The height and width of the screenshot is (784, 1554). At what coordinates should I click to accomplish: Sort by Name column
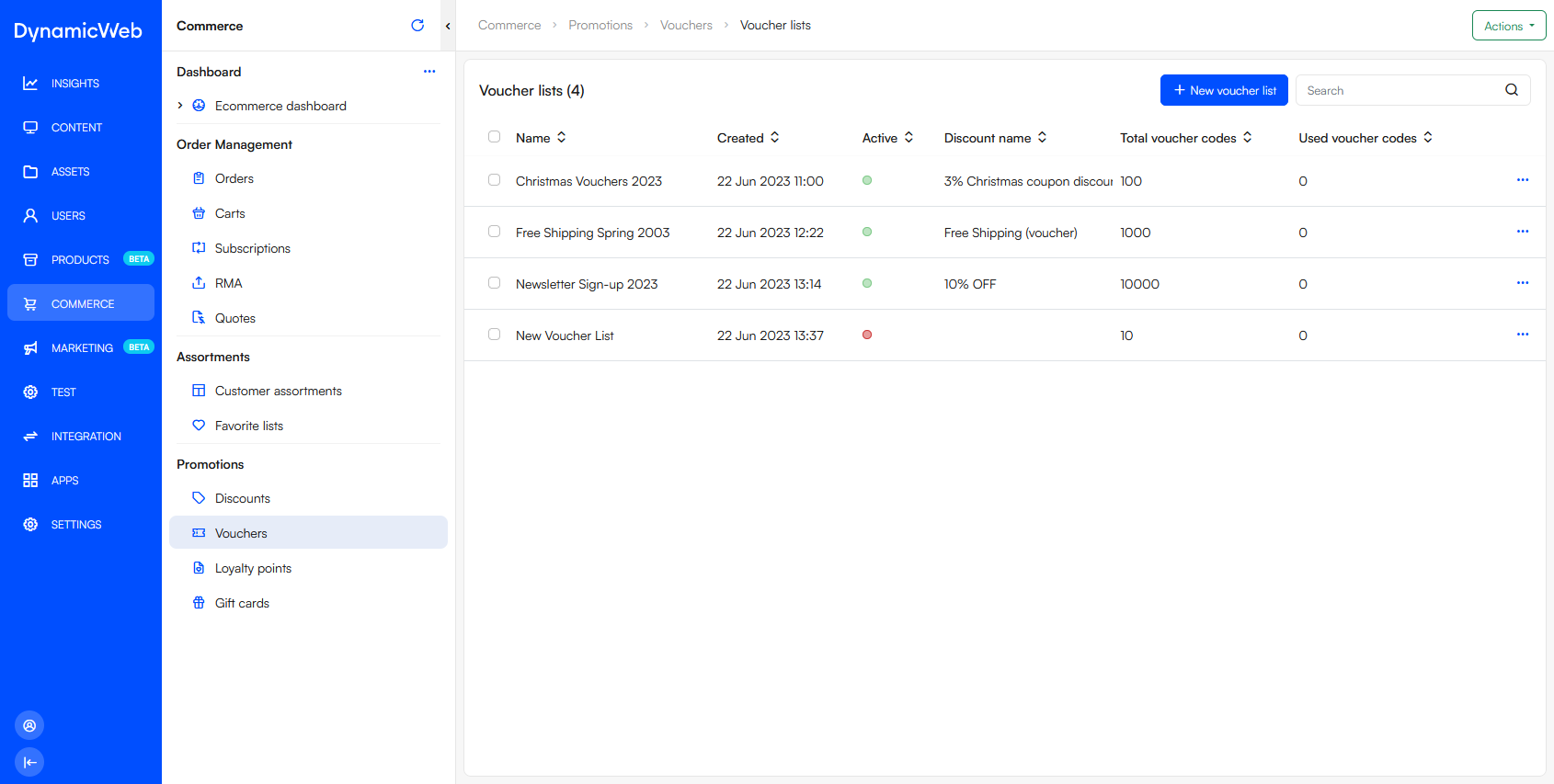(x=542, y=138)
